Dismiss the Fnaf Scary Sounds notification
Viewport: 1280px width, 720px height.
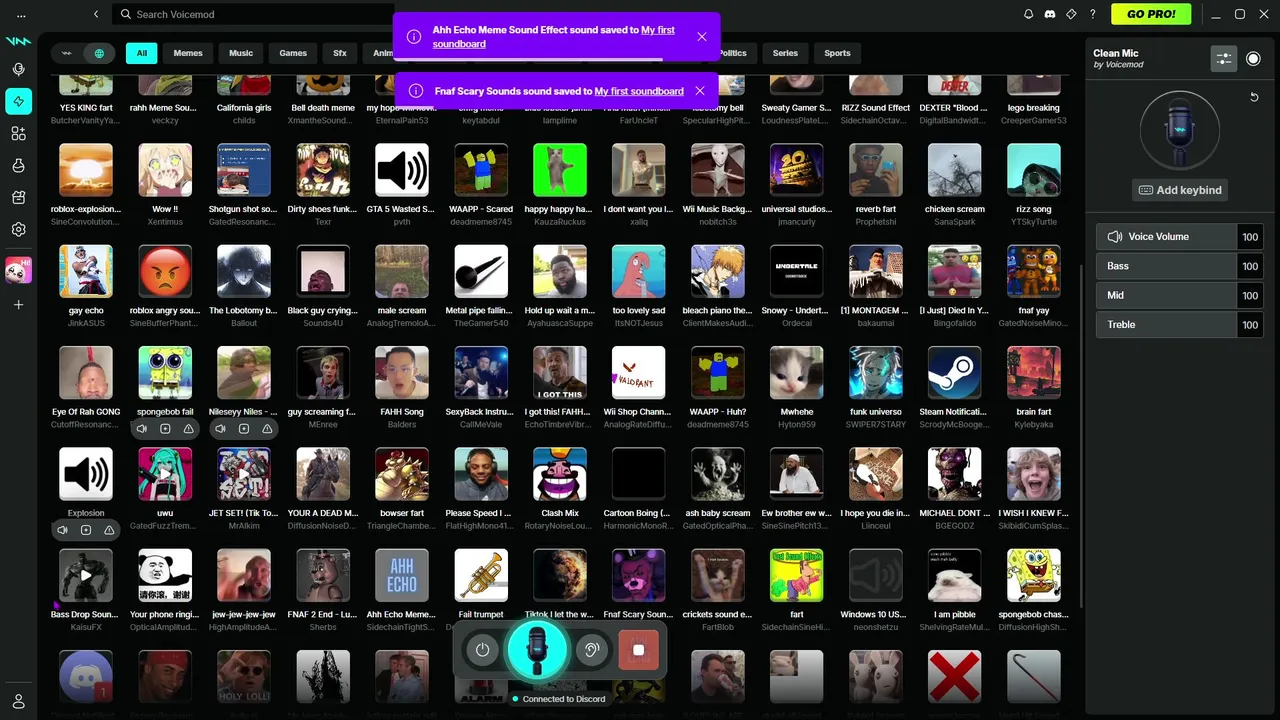(700, 91)
